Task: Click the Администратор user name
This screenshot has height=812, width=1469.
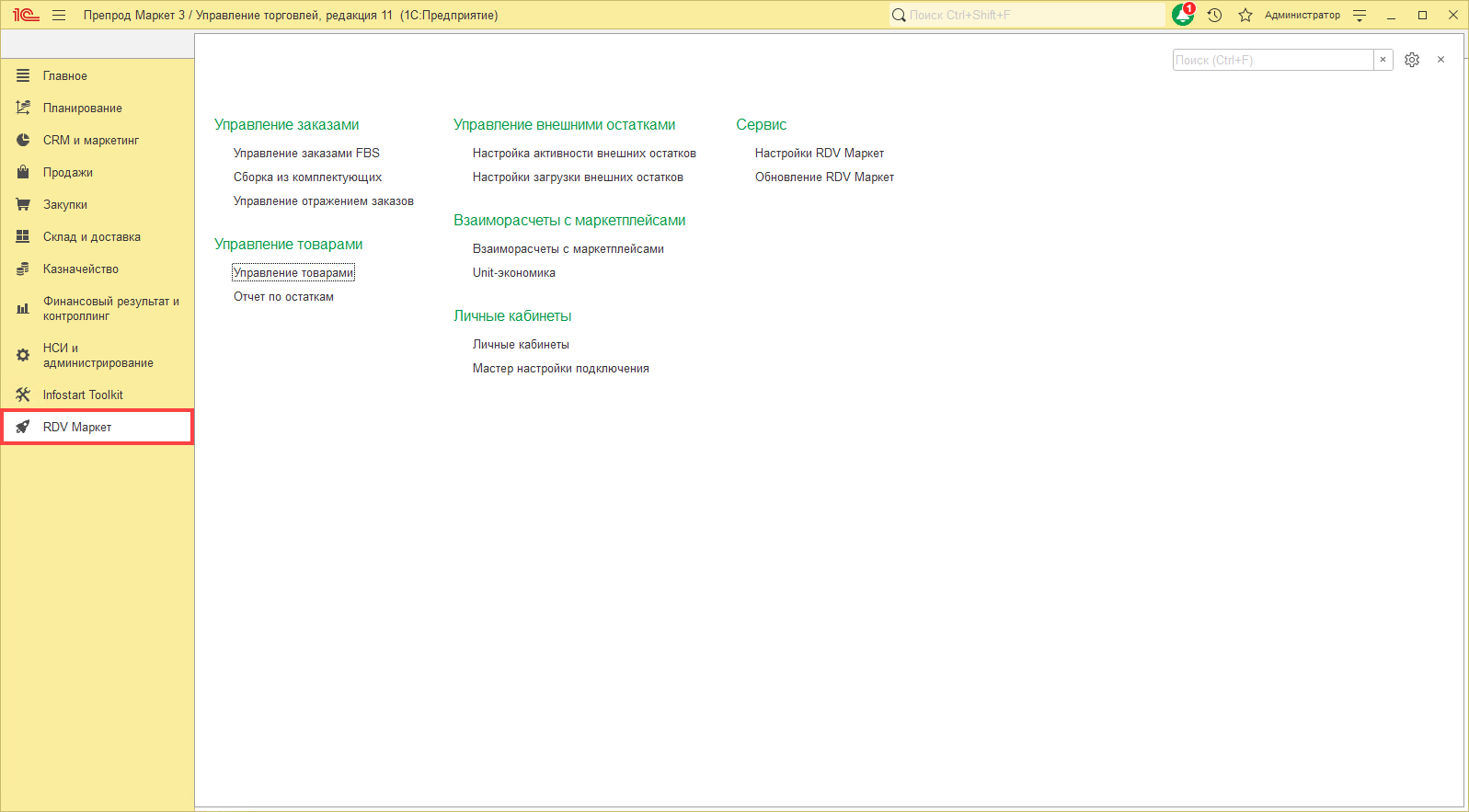Action: (1303, 15)
